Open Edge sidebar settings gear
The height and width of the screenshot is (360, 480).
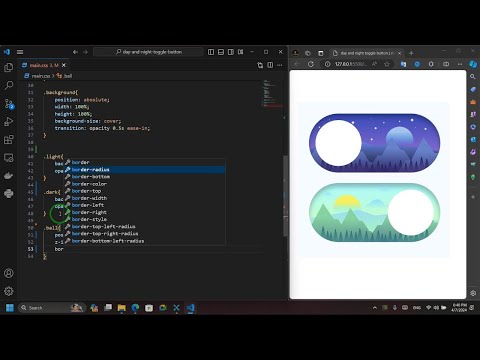(x=473, y=293)
